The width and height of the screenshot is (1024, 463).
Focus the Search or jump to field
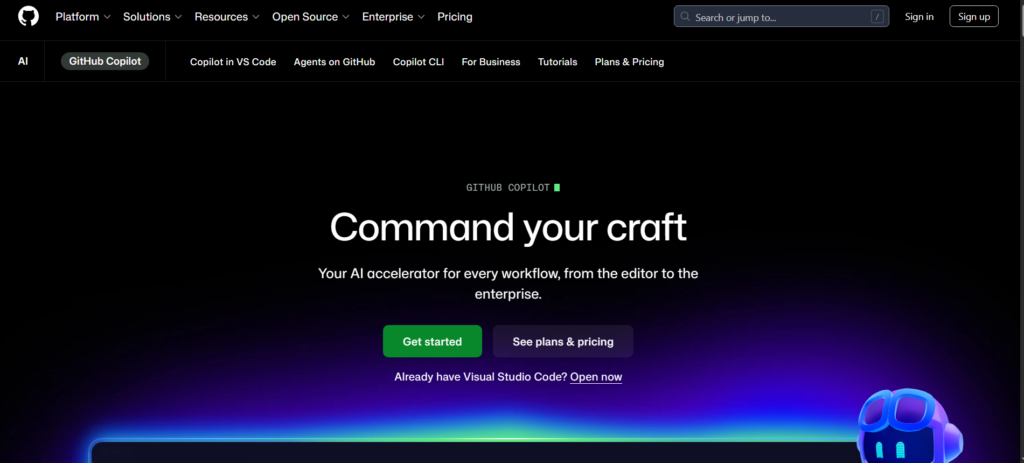coord(770,17)
